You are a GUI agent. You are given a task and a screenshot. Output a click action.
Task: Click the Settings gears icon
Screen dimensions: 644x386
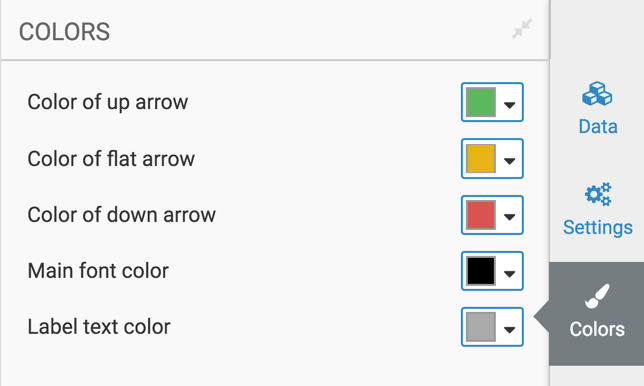point(598,194)
